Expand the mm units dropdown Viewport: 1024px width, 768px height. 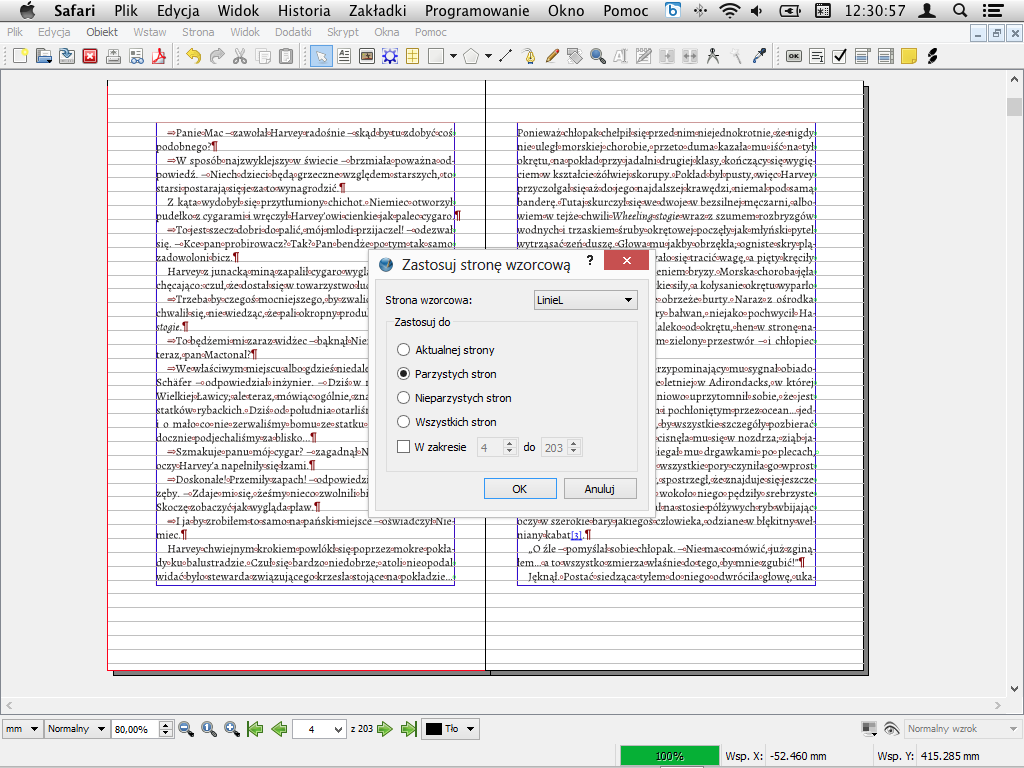tap(21, 729)
